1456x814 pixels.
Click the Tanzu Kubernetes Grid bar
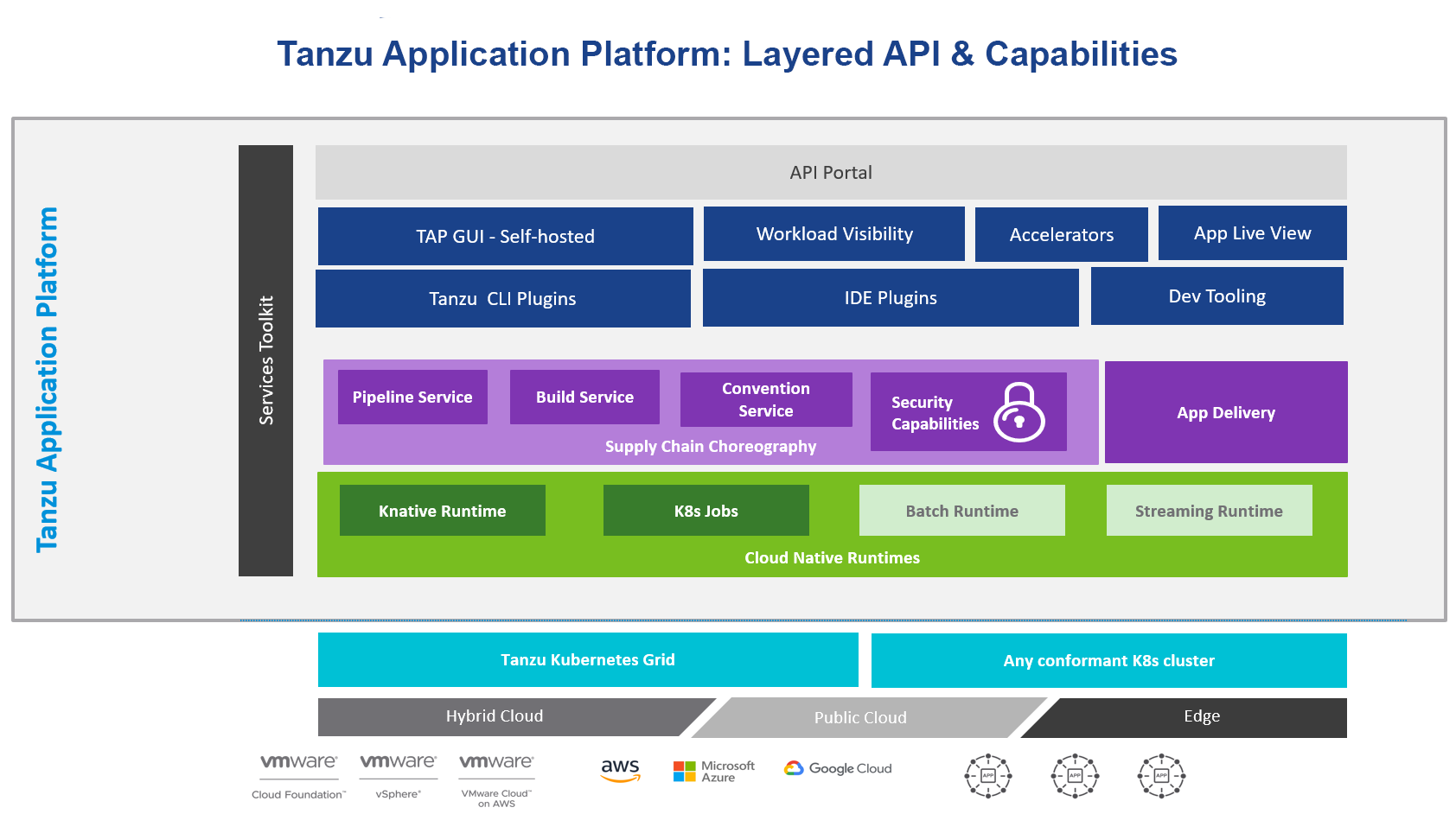pyautogui.click(x=588, y=659)
